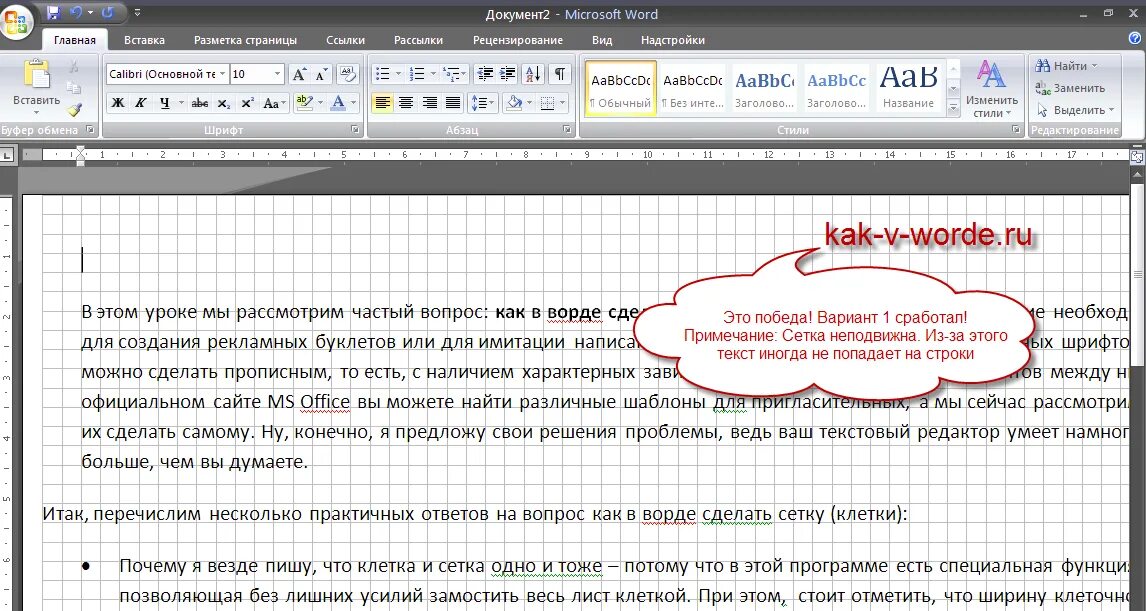Decrease font size with shrink font icon
1146x611 pixels.
click(x=322, y=74)
